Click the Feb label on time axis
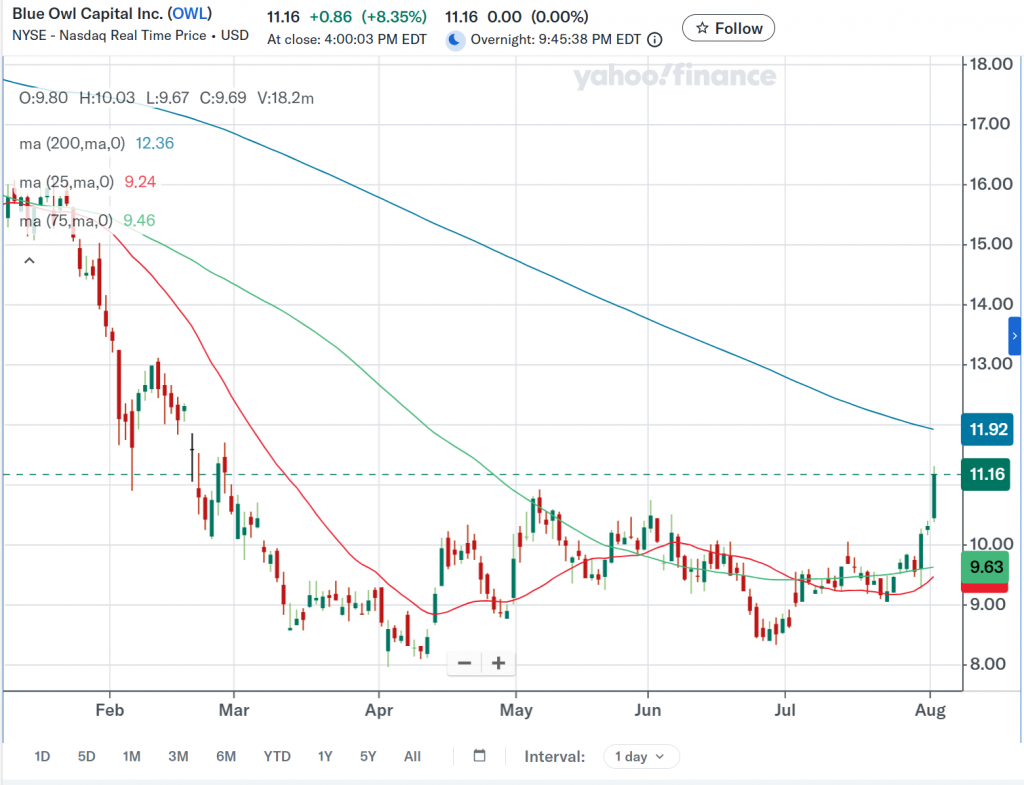 110,710
